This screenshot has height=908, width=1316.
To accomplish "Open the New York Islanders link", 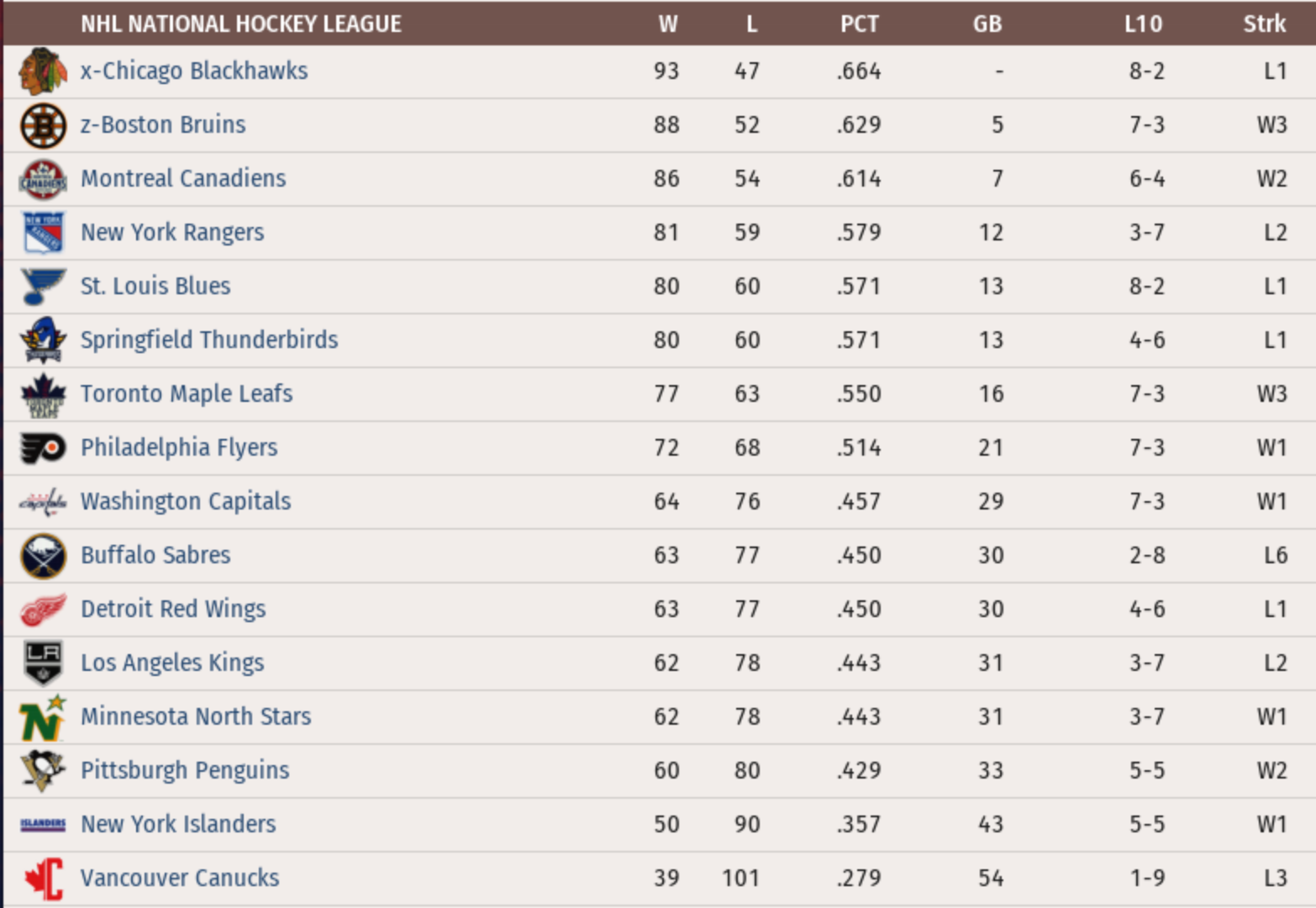I will [x=178, y=824].
